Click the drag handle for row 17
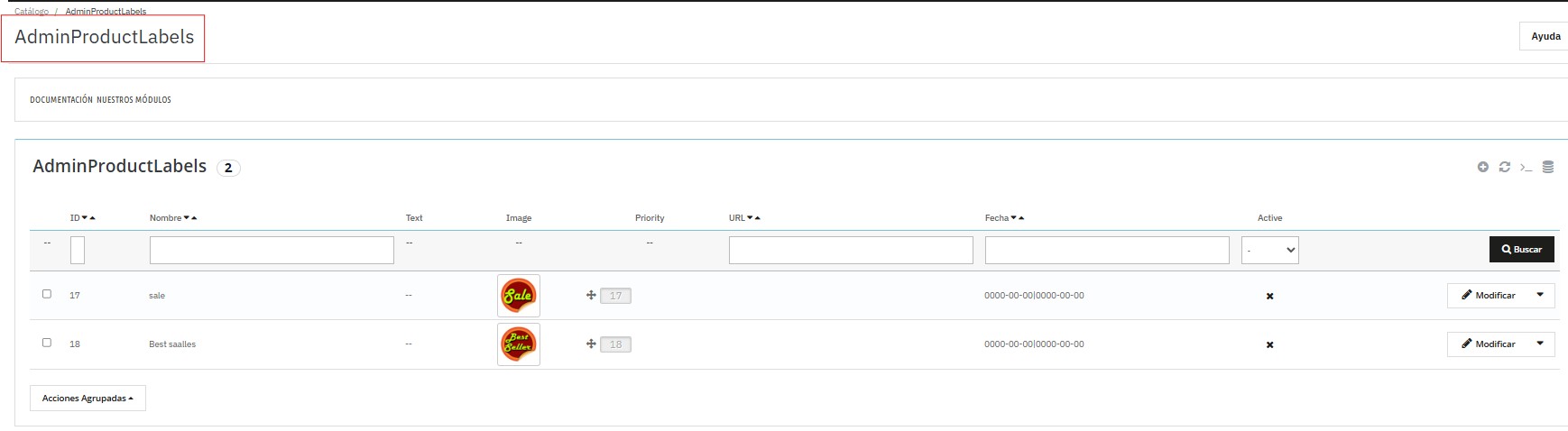This screenshot has width=1568, height=431. (x=591, y=295)
